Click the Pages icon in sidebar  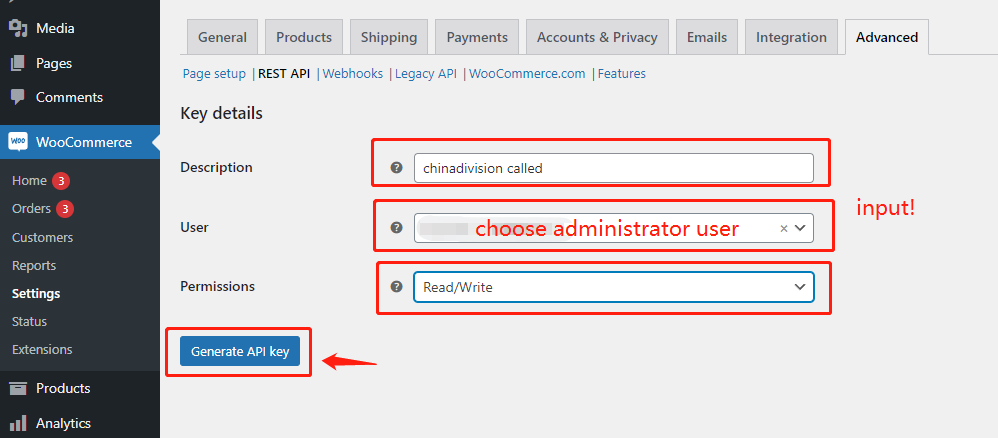click(x=18, y=63)
